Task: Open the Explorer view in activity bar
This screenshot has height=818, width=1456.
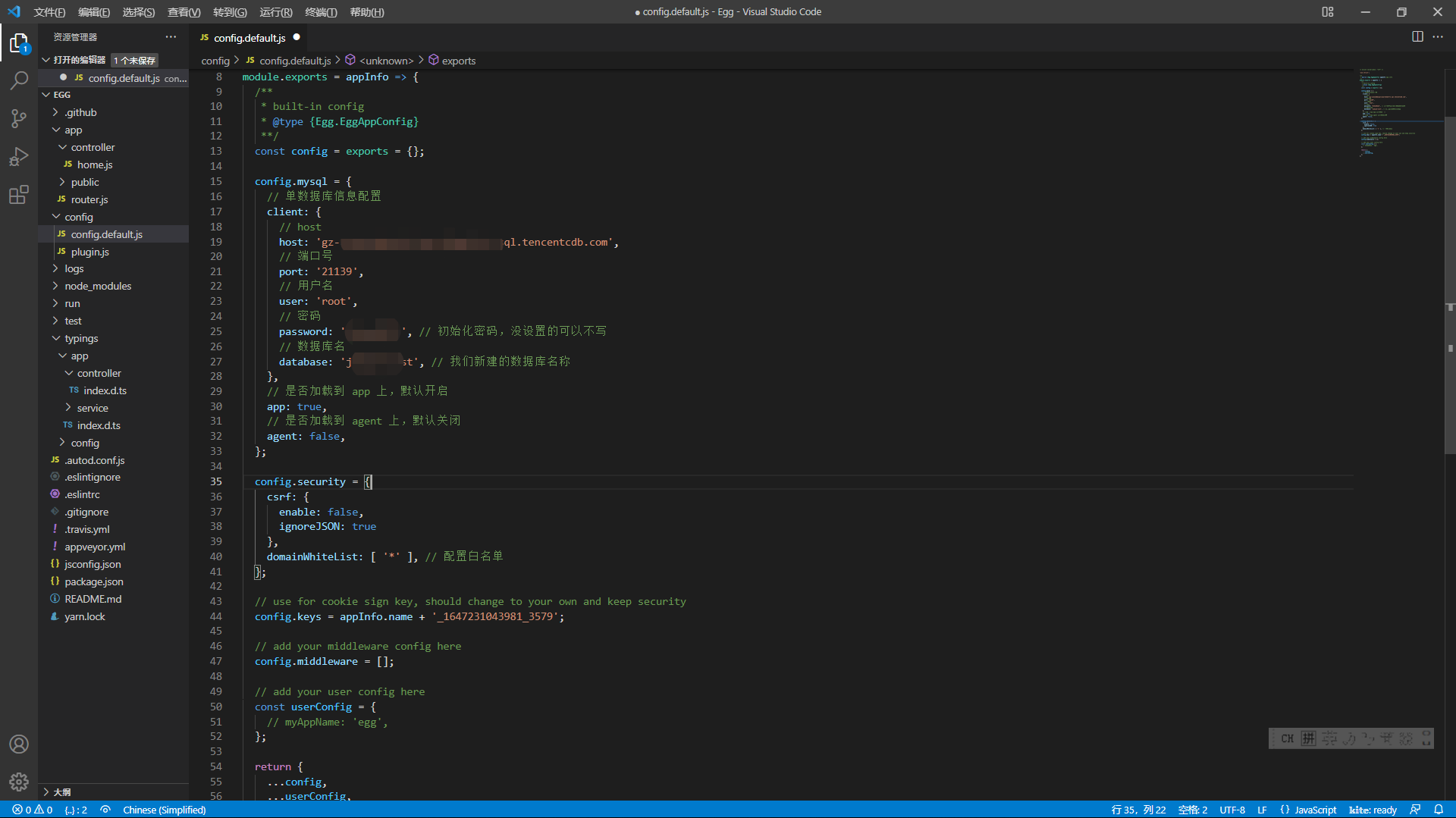Action: pos(19,43)
